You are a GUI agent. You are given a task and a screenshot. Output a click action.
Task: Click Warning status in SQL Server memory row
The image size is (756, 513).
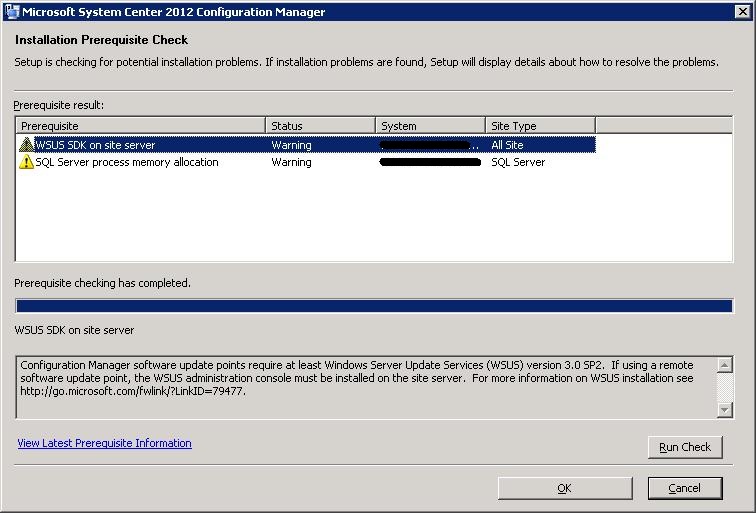pyautogui.click(x=291, y=162)
